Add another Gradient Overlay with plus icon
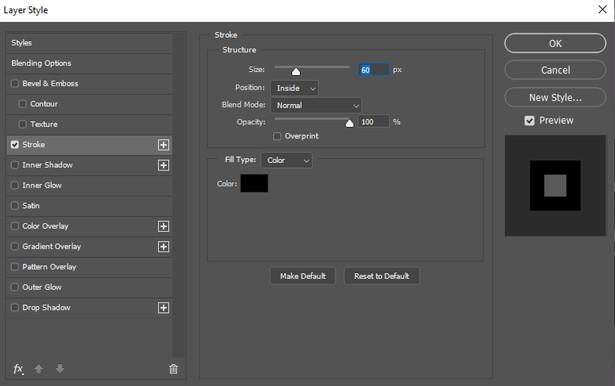Image resolution: width=615 pixels, height=386 pixels. pos(164,247)
